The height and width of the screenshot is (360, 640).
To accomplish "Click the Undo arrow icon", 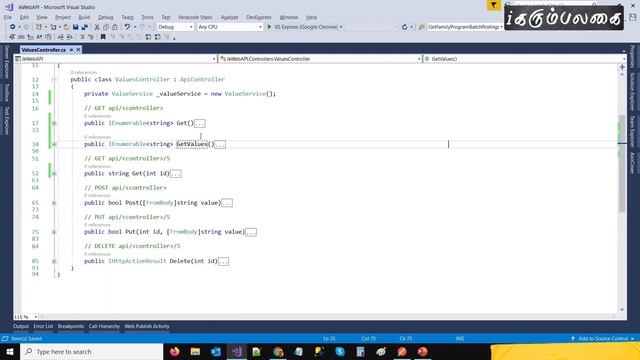I will pos(127,27).
